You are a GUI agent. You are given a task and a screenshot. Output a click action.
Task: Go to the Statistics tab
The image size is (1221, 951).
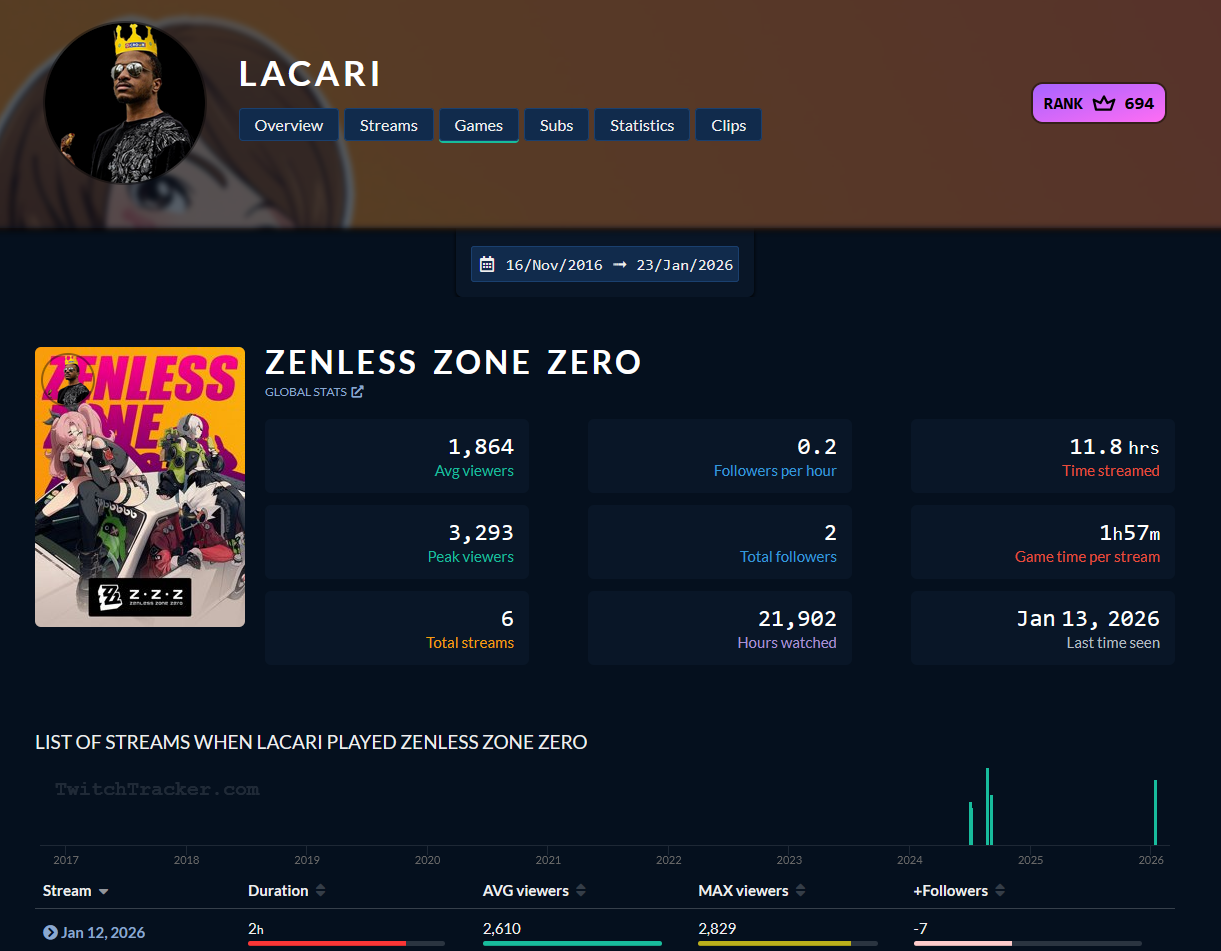tap(642, 125)
